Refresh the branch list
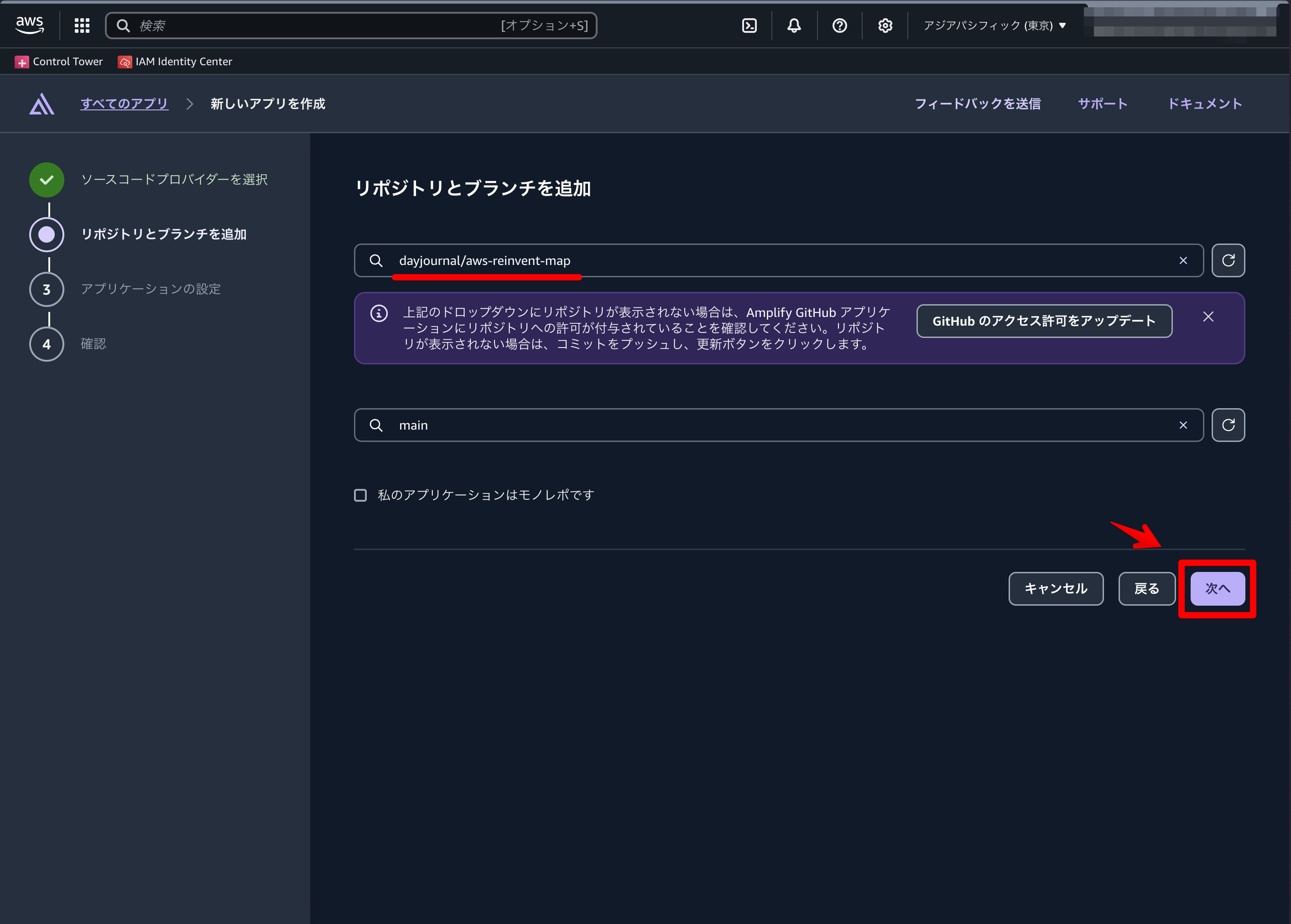Image resolution: width=1291 pixels, height=924 pixels. pyautogui.click(x=1228, y=425)
